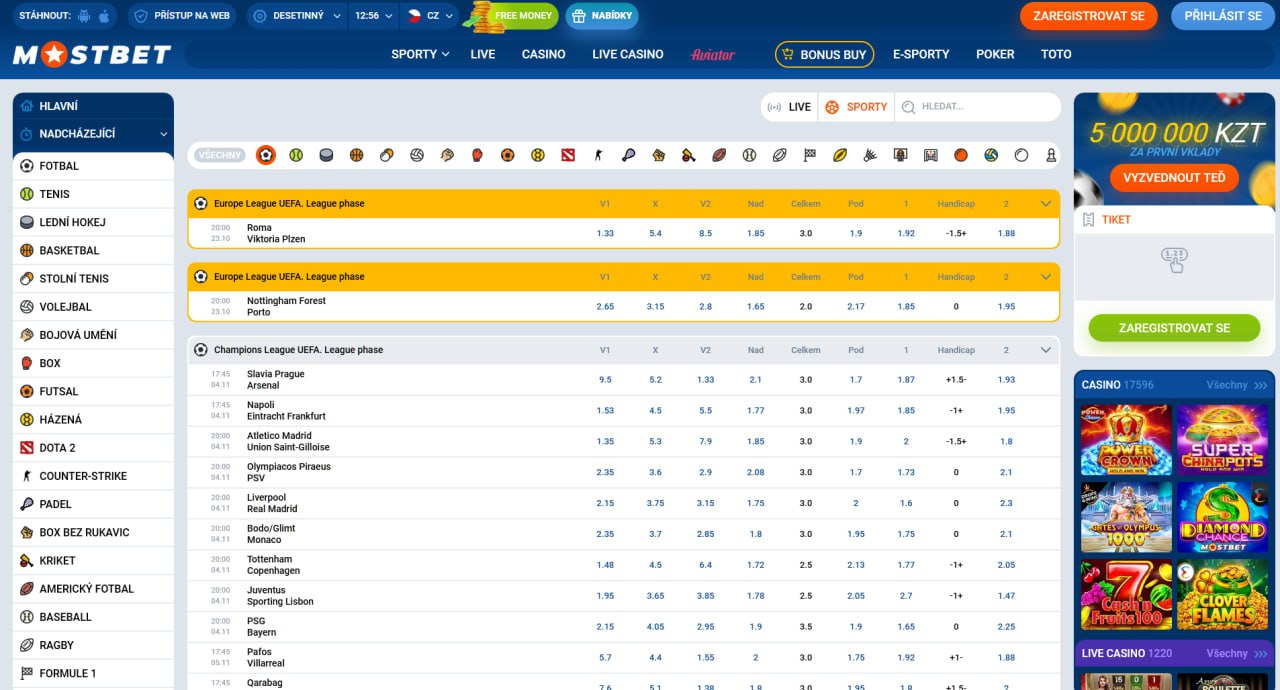This screenshot has height=690, width=1280.
Task: Select Dota 2 icon in filter row
Action: [x=568, y=155]
